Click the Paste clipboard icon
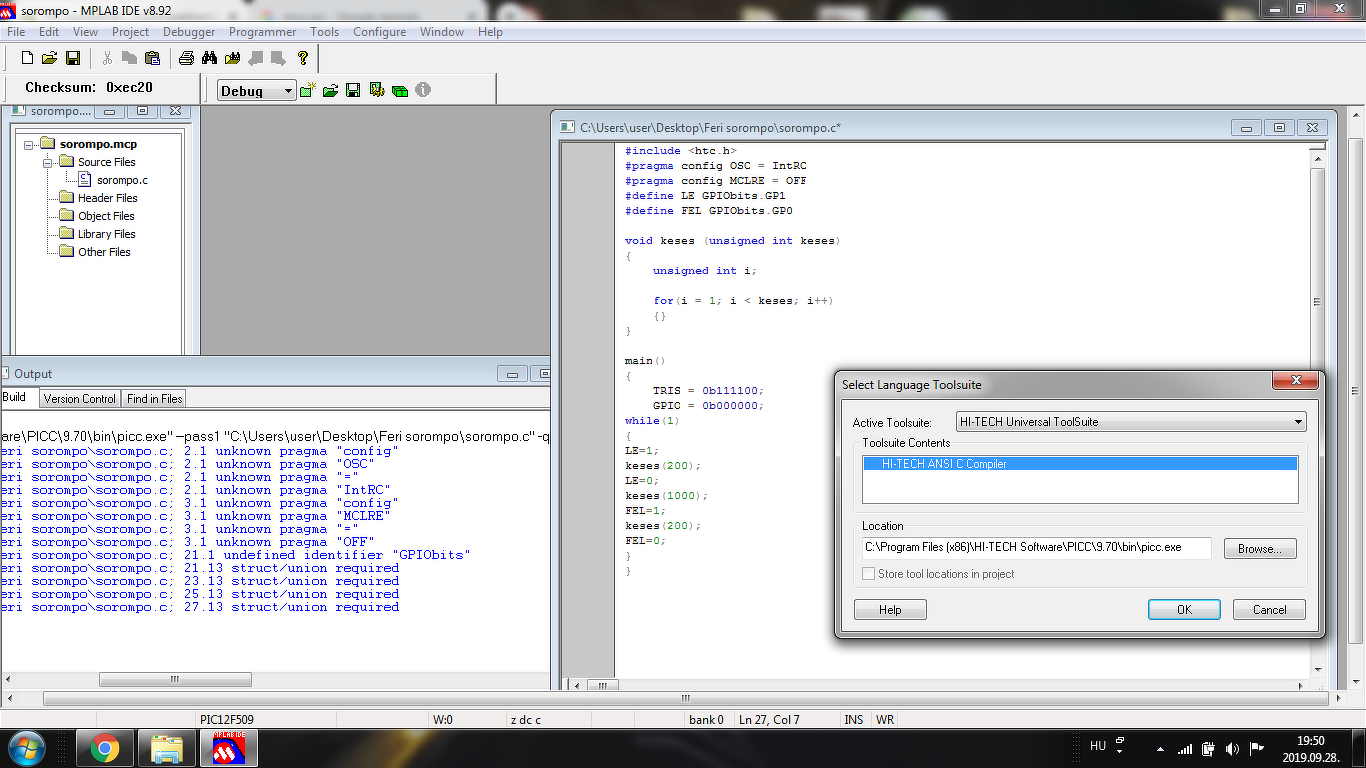This screenshot has height=768, width=1366. (x=152, y=58)
